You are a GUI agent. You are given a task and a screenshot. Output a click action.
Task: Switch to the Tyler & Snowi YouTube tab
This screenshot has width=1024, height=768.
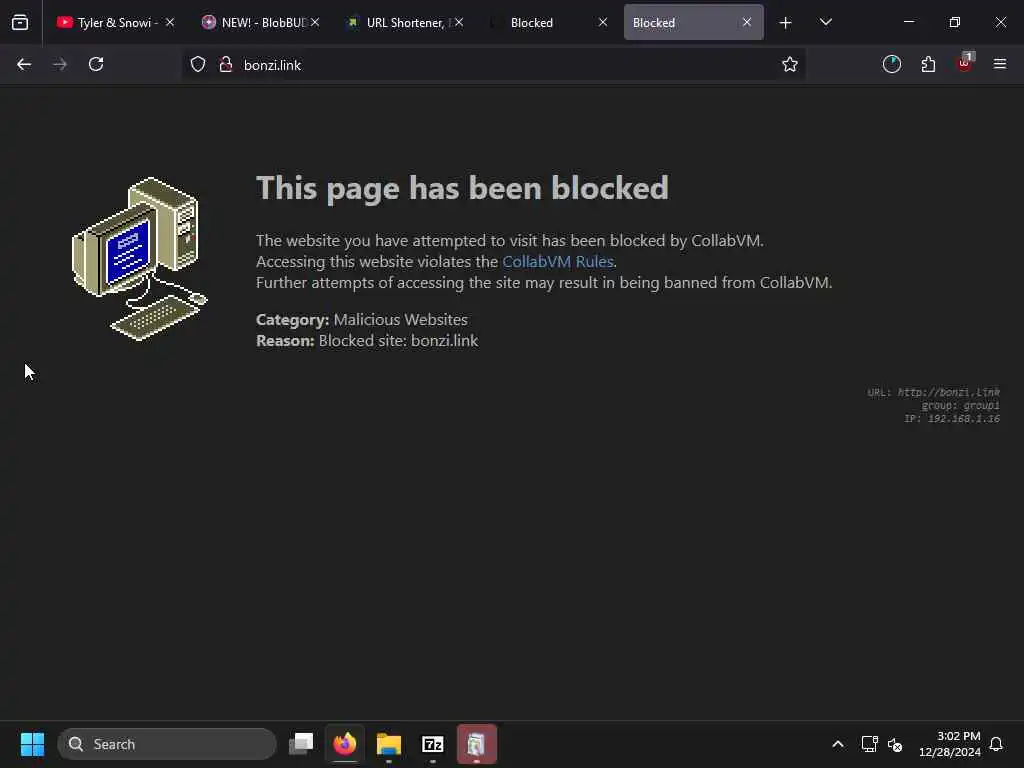pos(116,22)
